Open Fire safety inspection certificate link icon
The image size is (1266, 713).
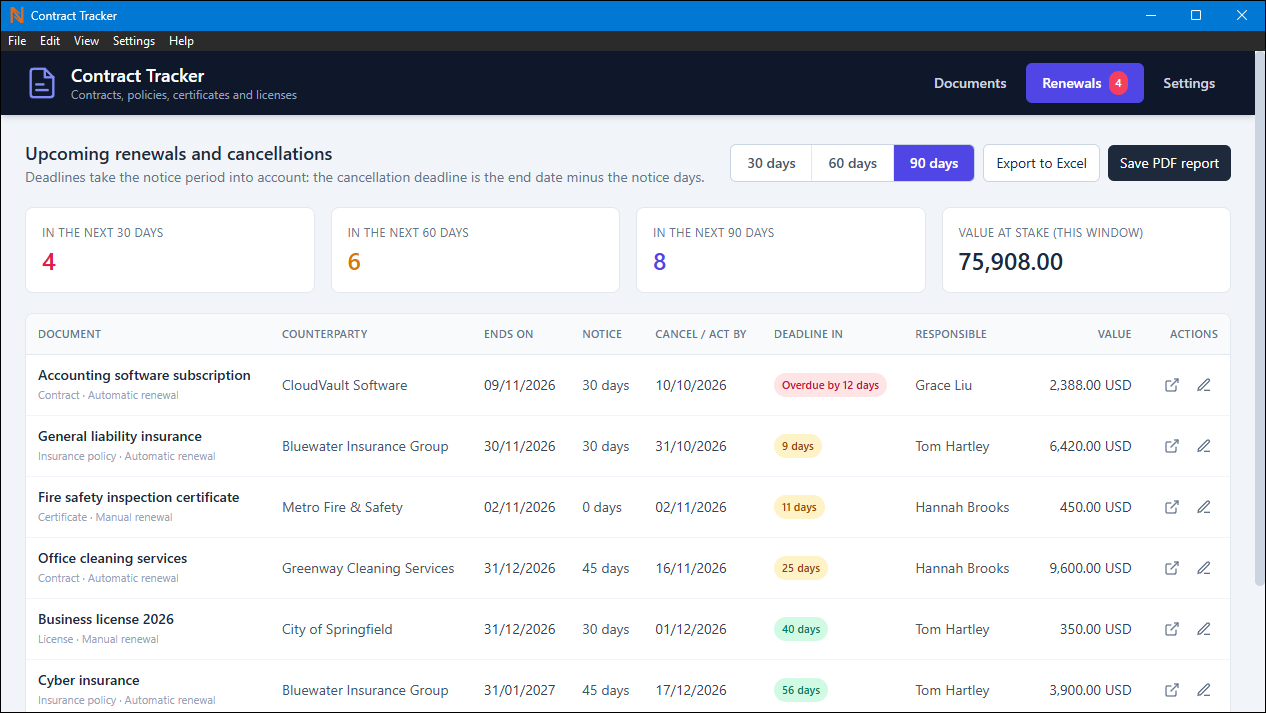(1172, 507)
